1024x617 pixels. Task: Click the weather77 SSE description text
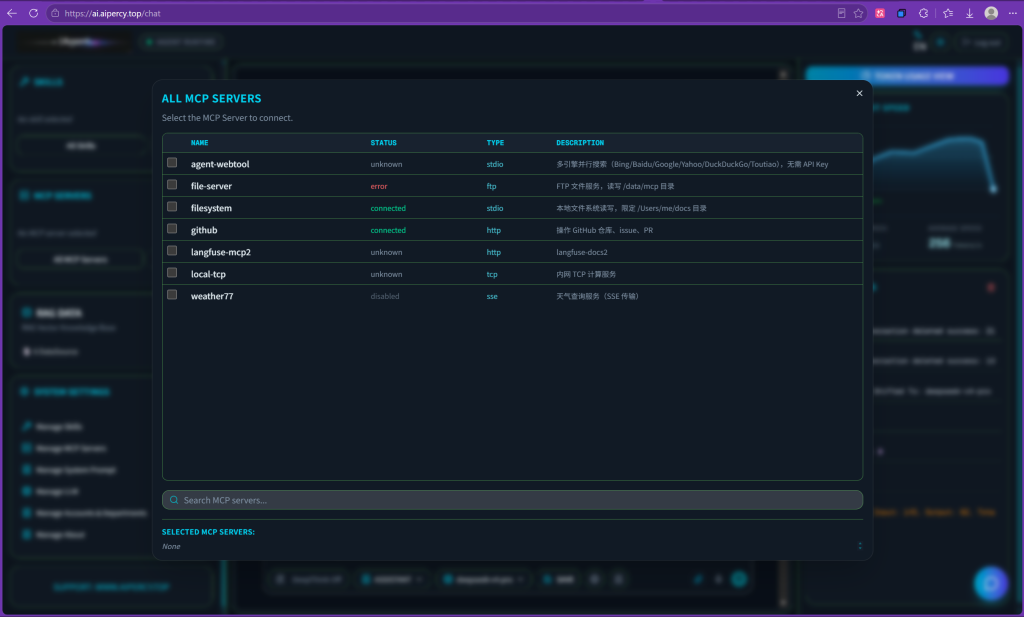(597, 296)
